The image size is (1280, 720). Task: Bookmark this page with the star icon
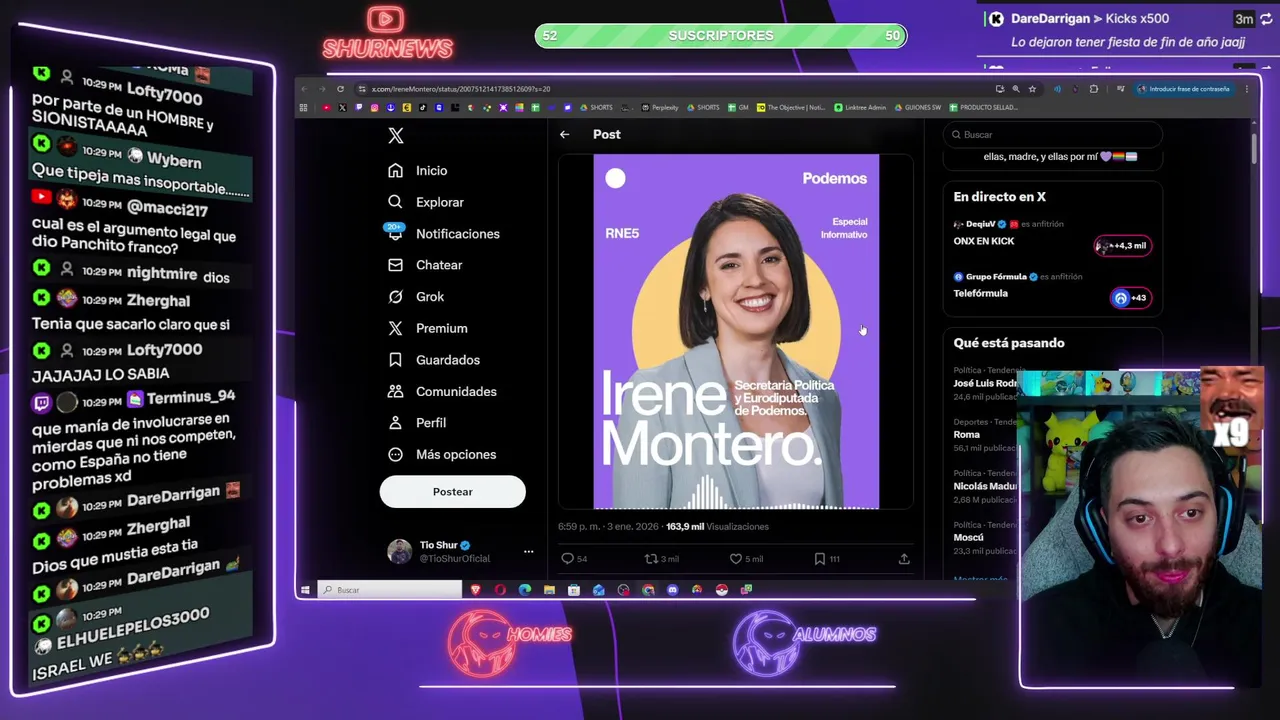click(1032, 89)
